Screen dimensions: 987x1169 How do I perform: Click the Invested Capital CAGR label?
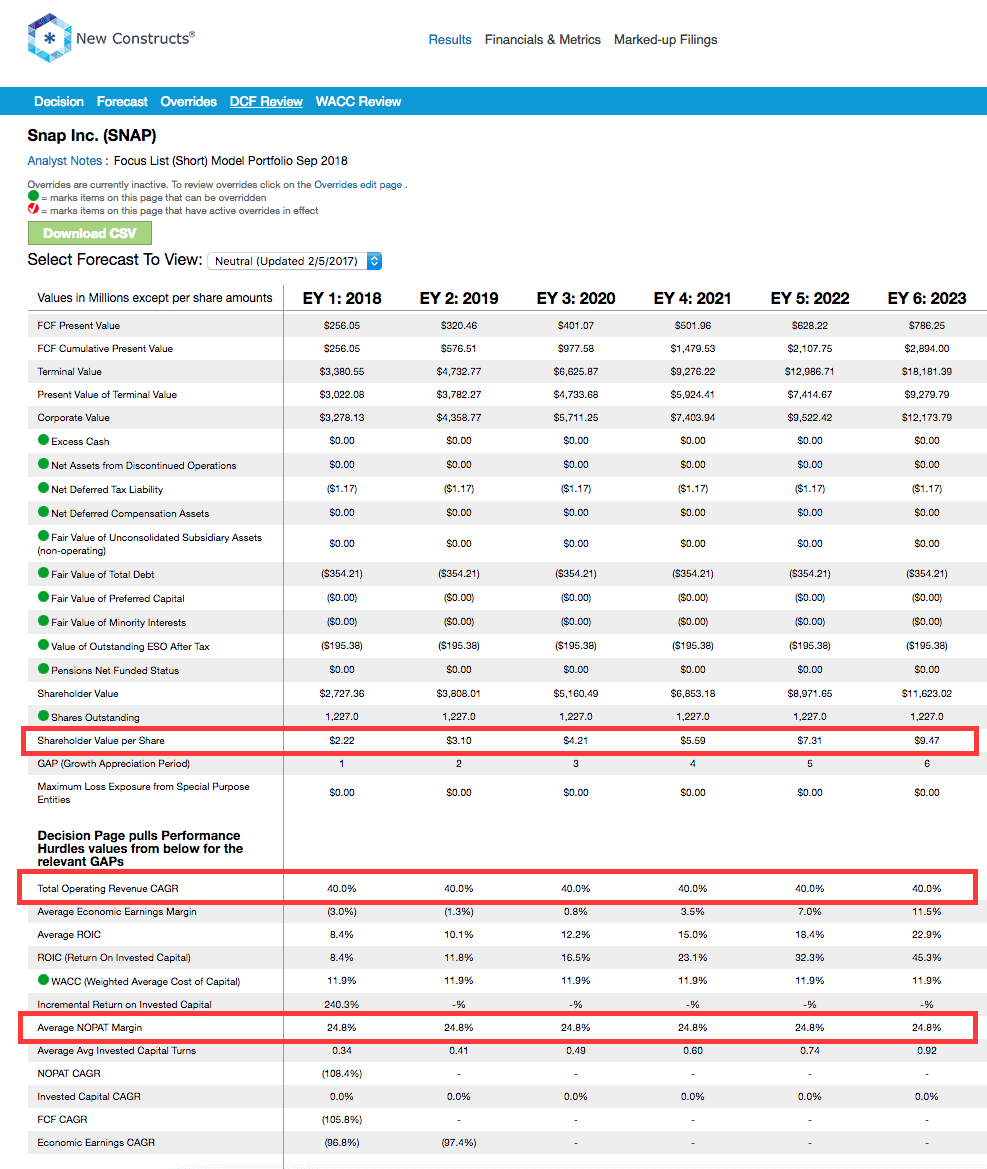point(89,1097)
